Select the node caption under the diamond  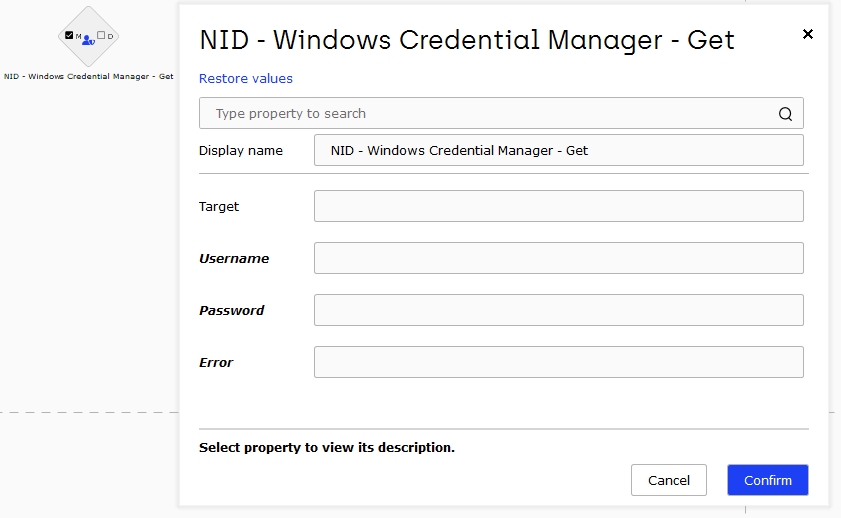88,76
